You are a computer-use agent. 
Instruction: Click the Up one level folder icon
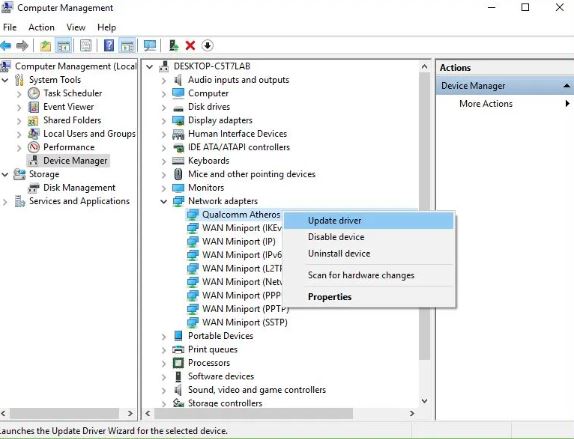(45, 46)
